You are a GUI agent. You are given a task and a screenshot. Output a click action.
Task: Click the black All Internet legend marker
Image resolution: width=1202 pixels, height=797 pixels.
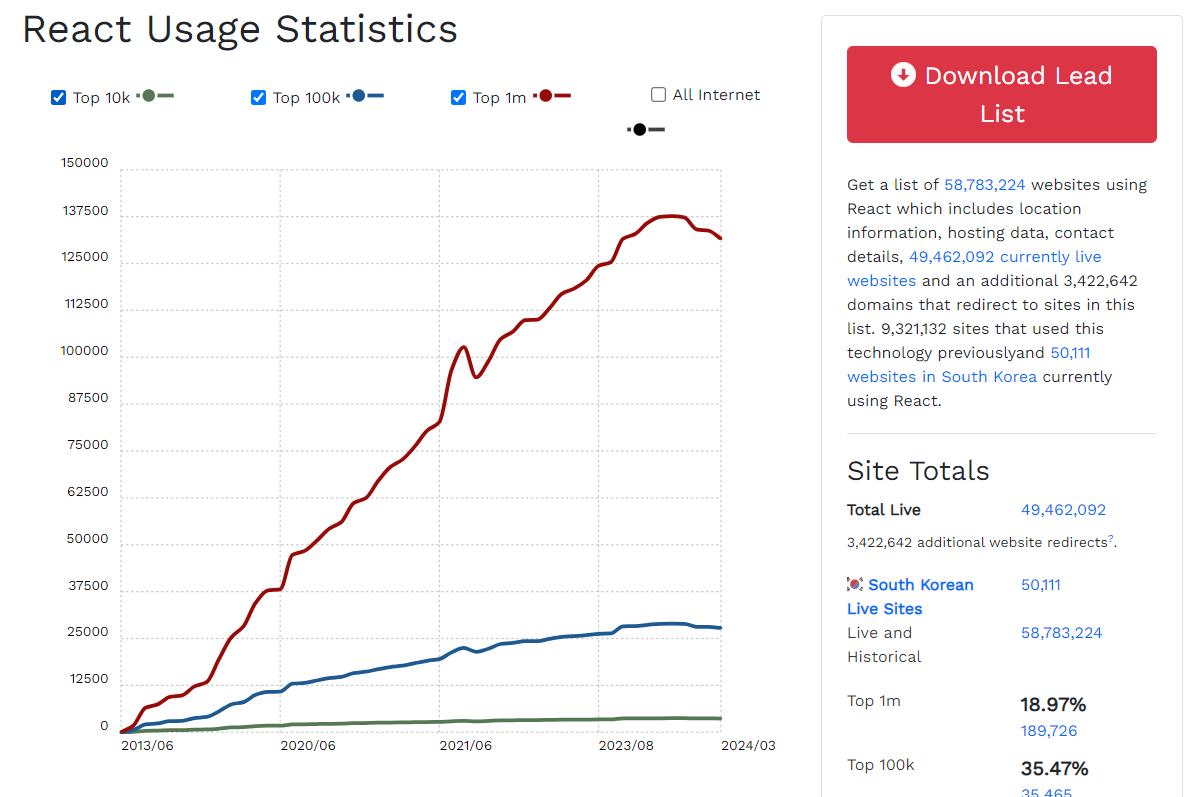pyautogui.click(x=640, y=130)
